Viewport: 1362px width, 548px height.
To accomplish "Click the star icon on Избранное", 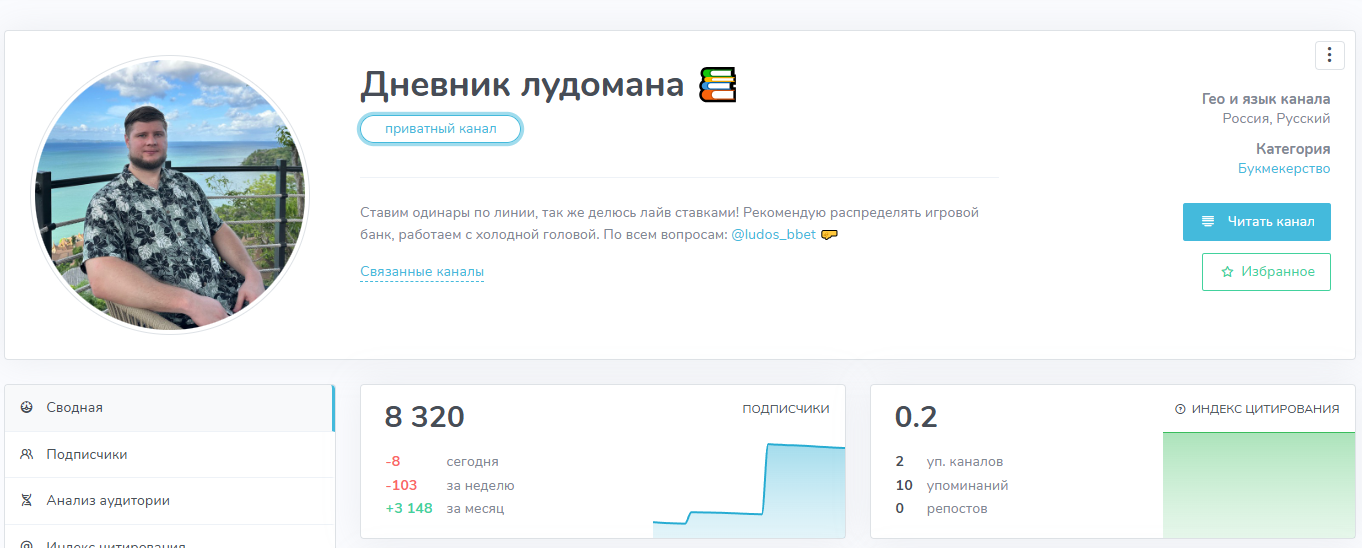I will tap(1227, 272).
